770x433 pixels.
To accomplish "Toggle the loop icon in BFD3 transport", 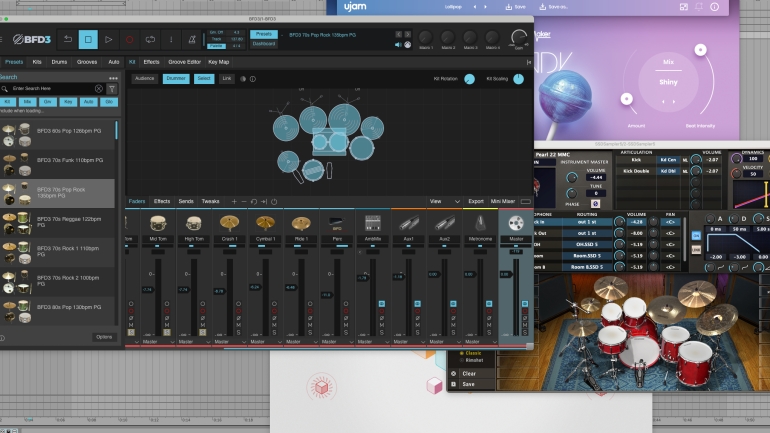I will click(150, 40).
